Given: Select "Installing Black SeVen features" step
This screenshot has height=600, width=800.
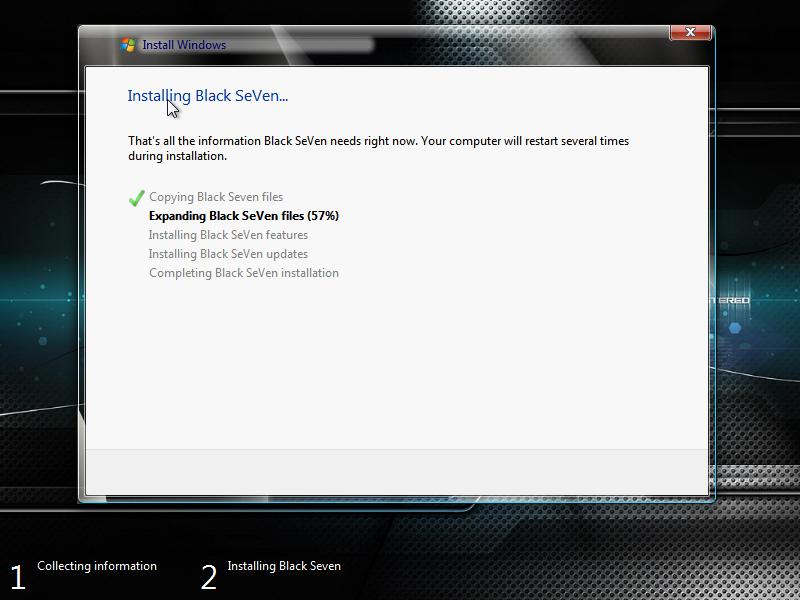Looking at the screenshot, I should [x=229, y=235].
